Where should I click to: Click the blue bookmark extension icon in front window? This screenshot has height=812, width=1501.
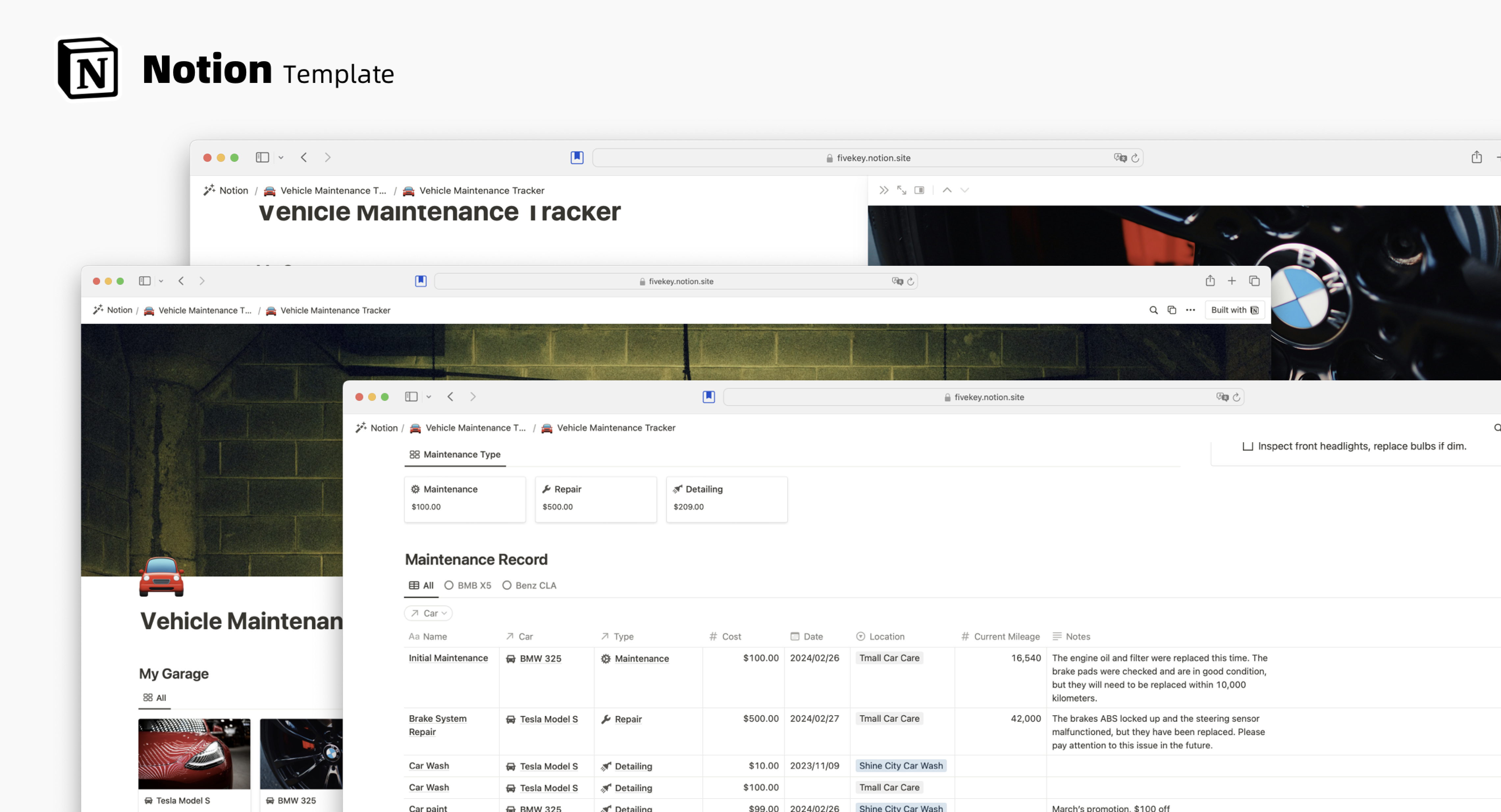pyautogui.click(x=709, y=397)
